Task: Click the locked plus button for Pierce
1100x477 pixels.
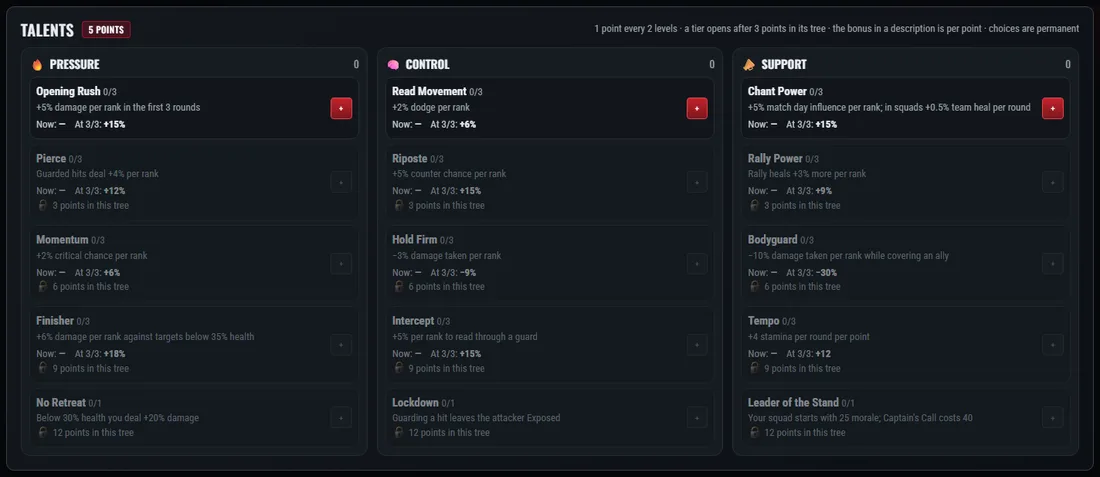Action: [x=342, y=182]
